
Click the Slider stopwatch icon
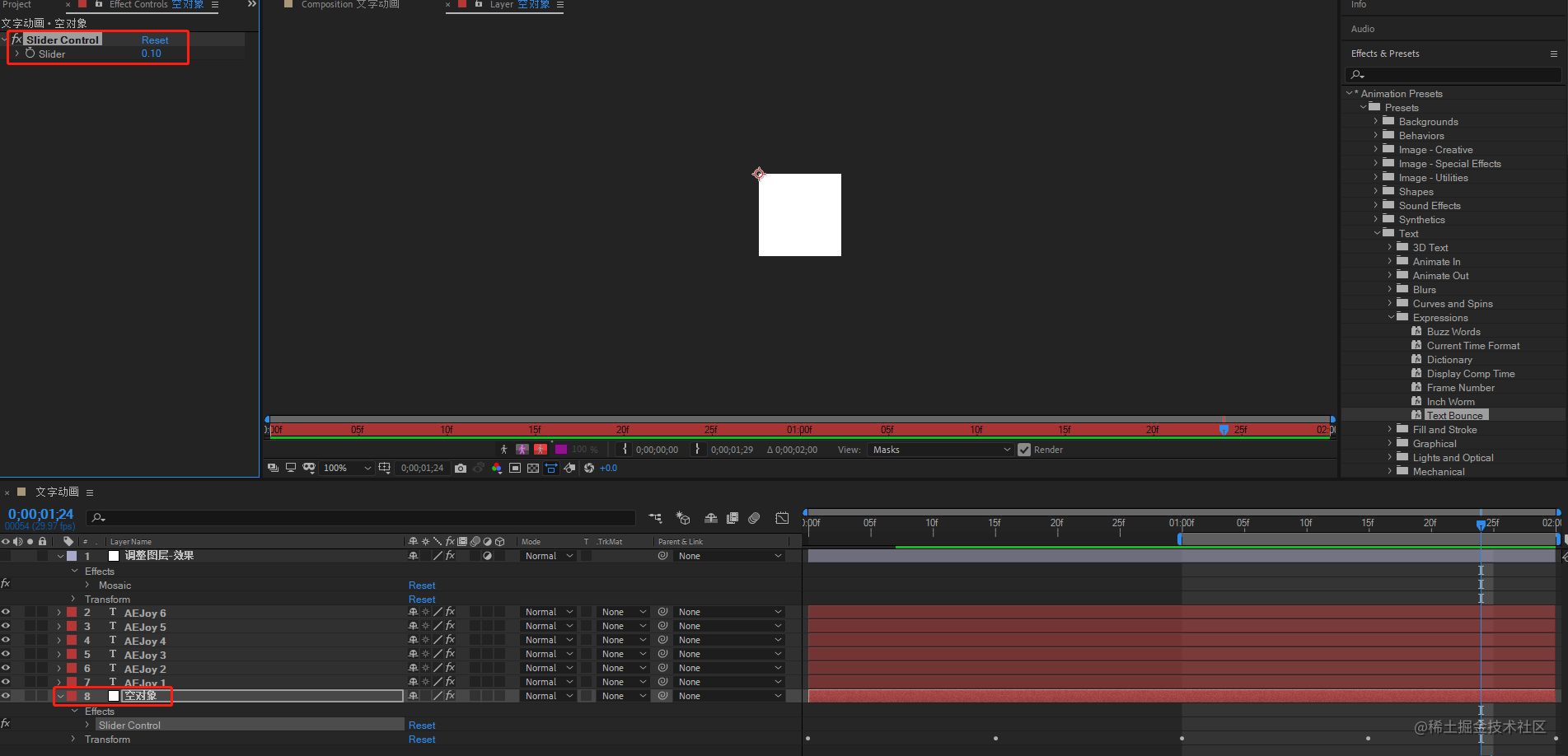[30, 54]
